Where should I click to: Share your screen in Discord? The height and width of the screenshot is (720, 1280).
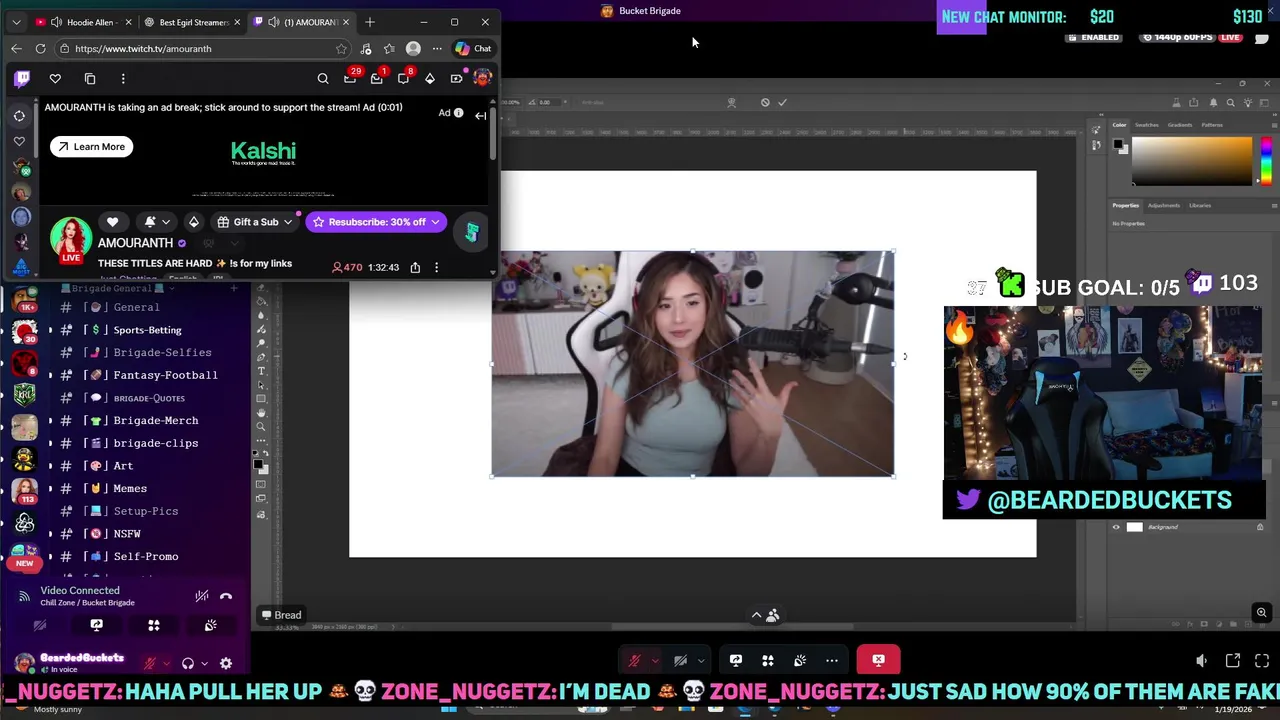[x=96, y=625]
